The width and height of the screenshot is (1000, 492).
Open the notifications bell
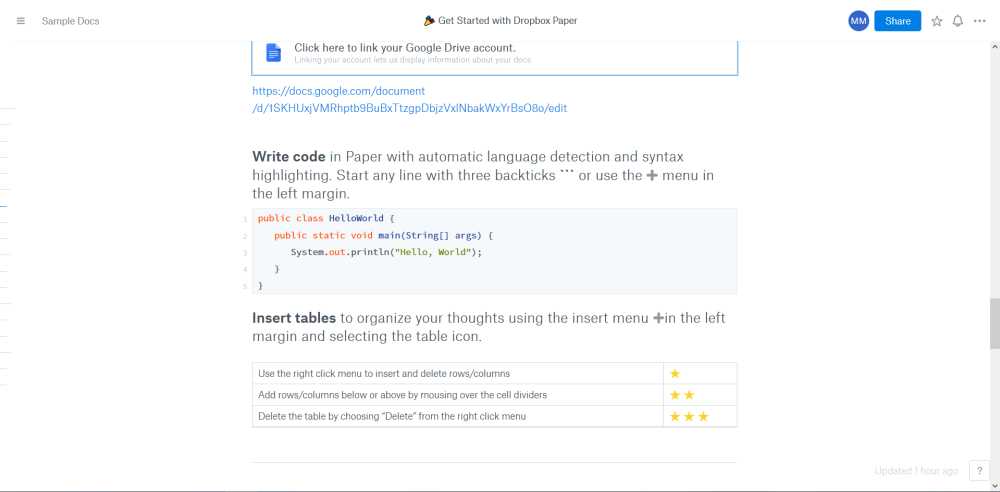coord(957,21)
